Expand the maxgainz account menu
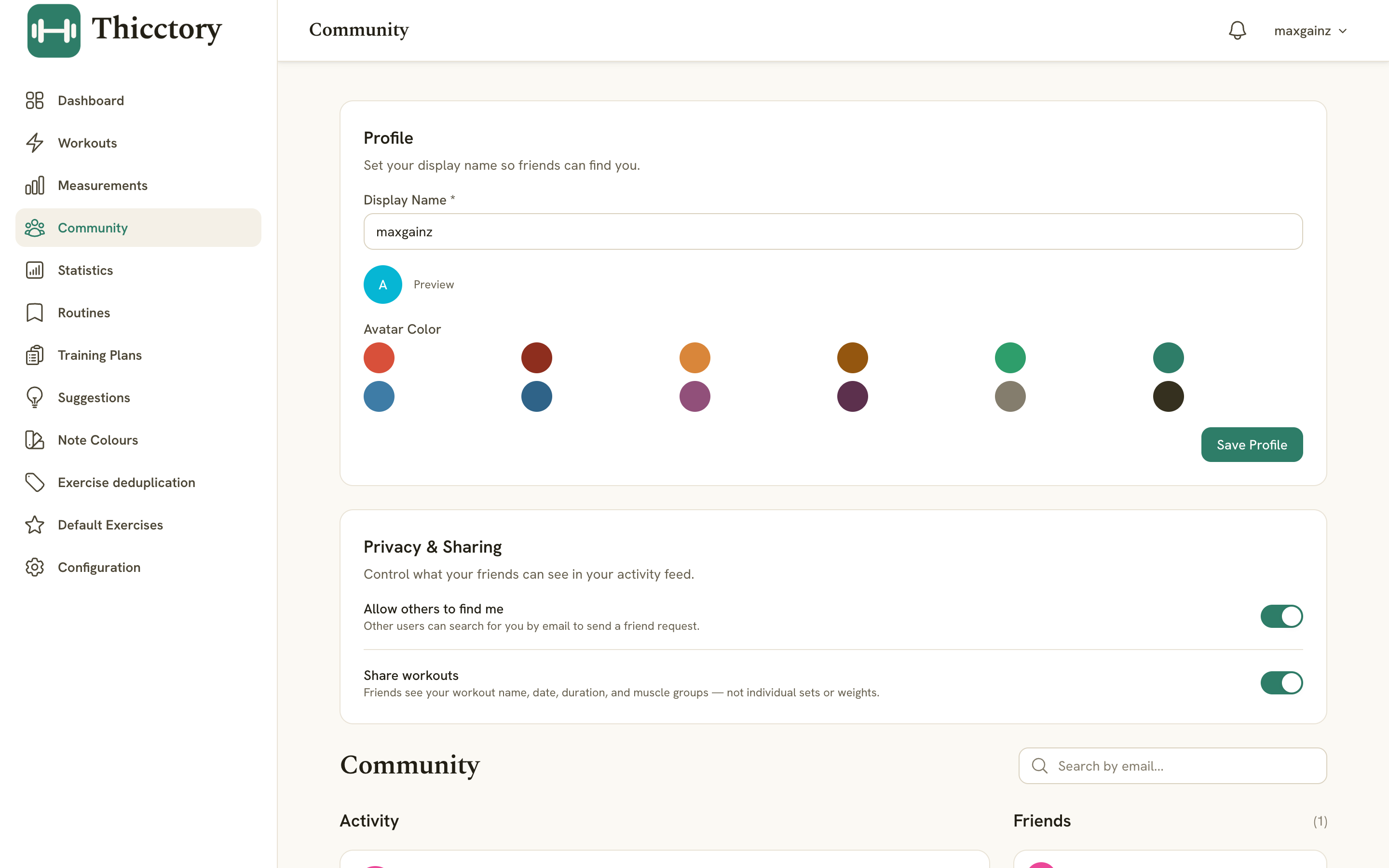The height and width of the screenshot is (868, 1389). (1310, 30)
